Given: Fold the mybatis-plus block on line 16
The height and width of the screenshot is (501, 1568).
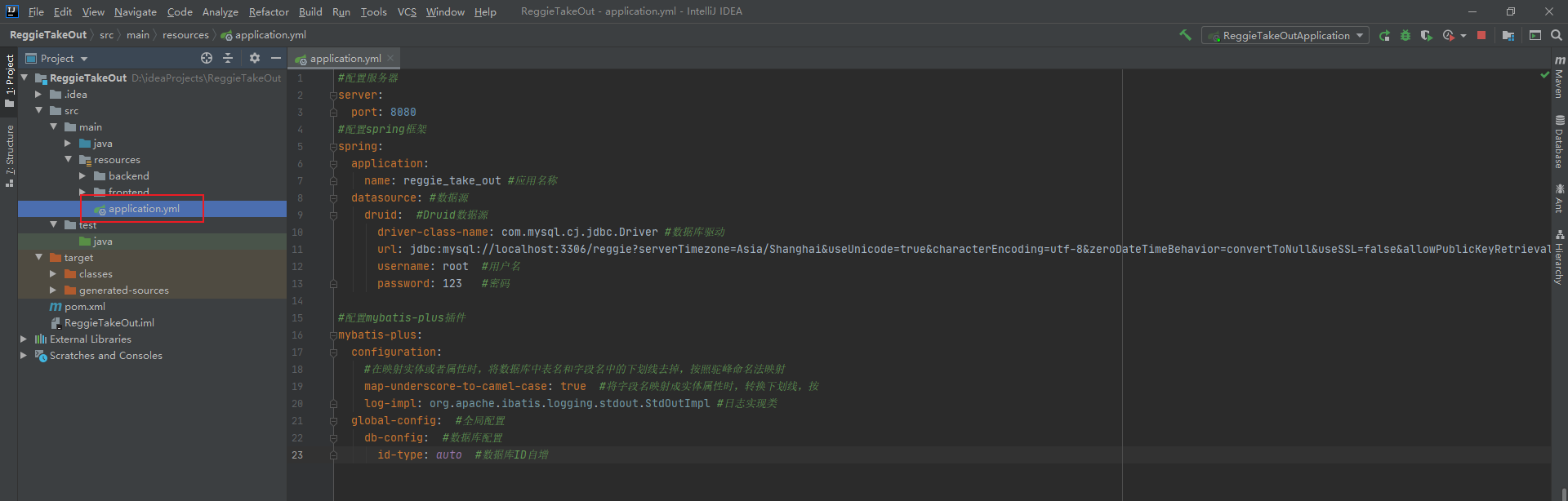Looking at the screenshot, I should 333,335.
